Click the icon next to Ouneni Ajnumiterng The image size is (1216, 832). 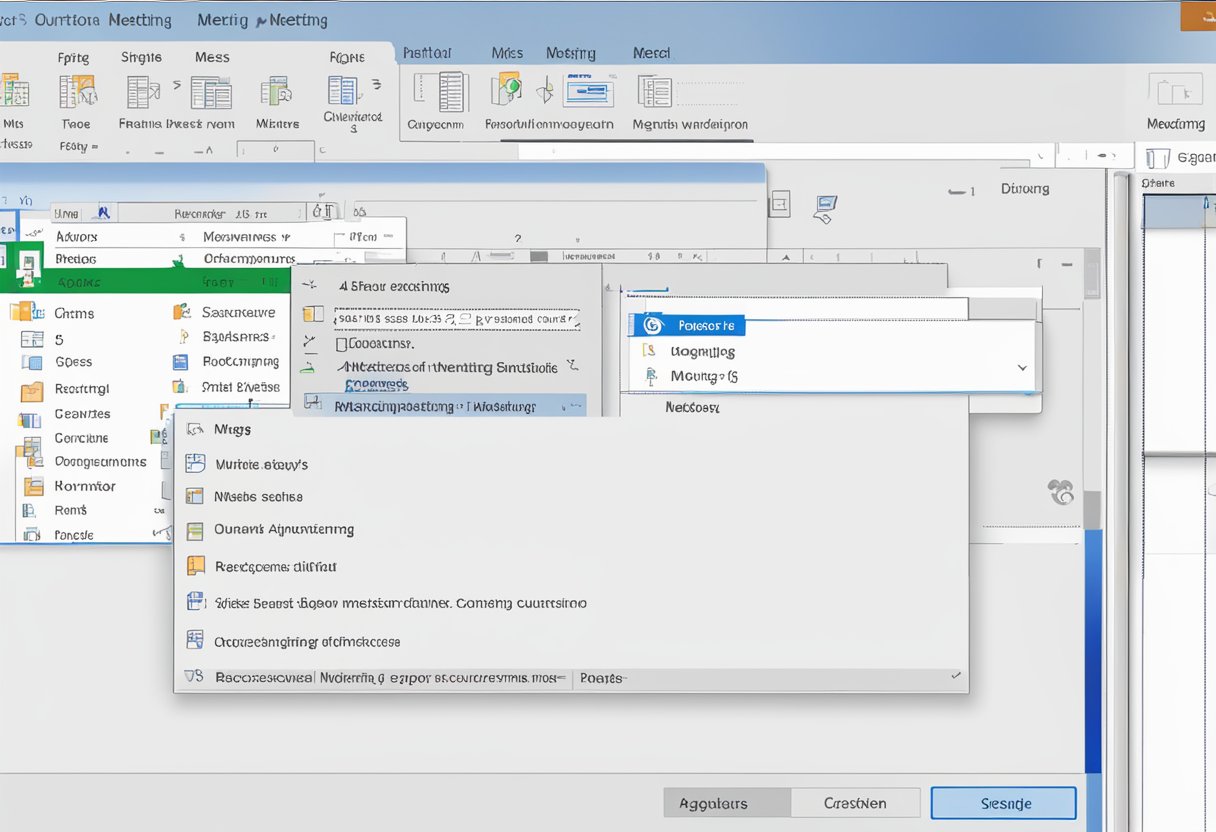pos(195,530)
